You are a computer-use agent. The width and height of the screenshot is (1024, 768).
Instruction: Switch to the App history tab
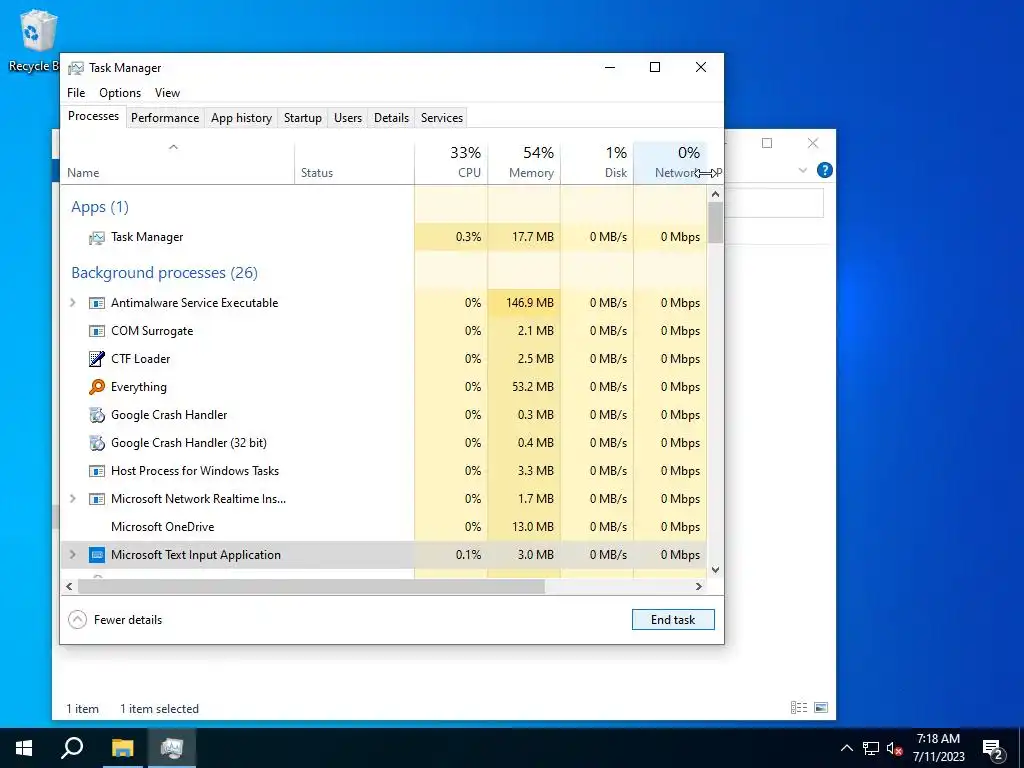click(241, 118)
